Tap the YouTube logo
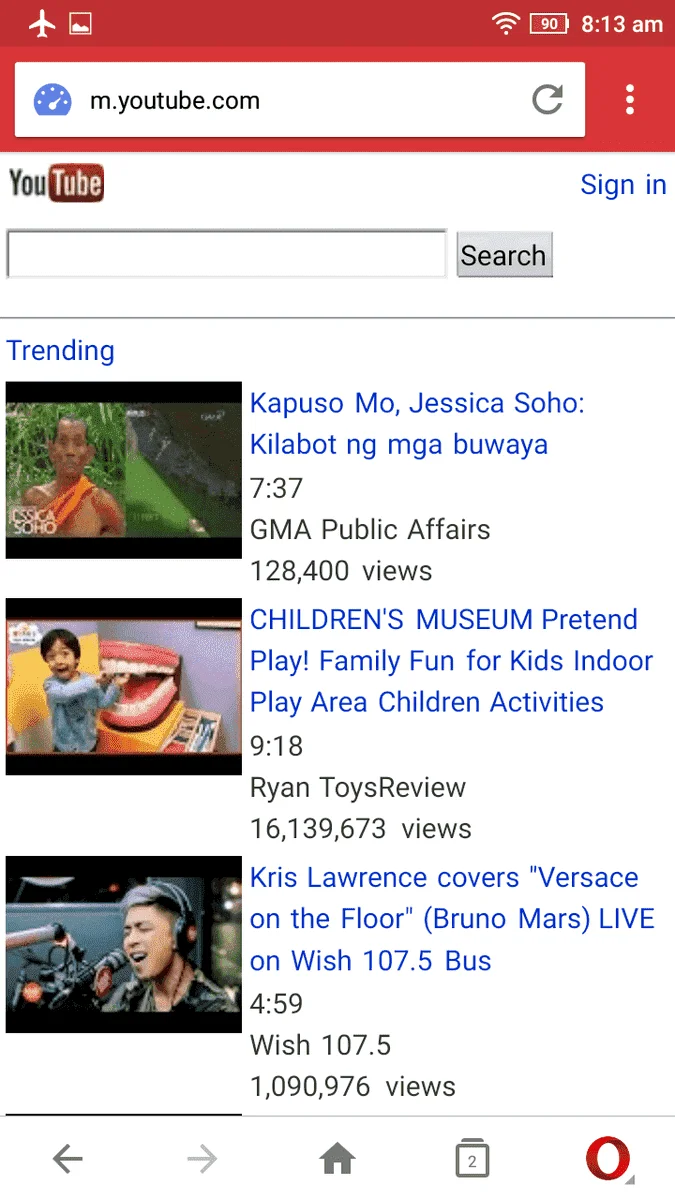 (x=56, y=184)
